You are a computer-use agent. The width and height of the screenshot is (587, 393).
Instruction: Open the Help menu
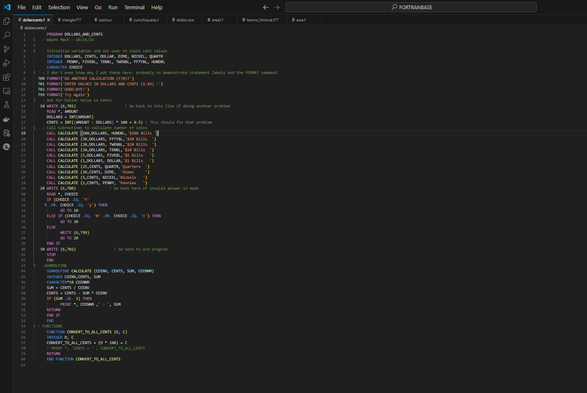coord(156,7)
